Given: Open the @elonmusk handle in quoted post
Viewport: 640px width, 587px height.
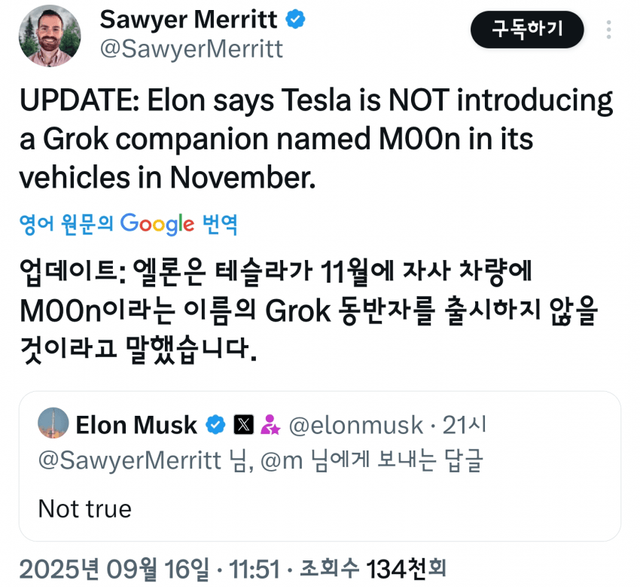Looking at the screenshot, I should (354, 425).
